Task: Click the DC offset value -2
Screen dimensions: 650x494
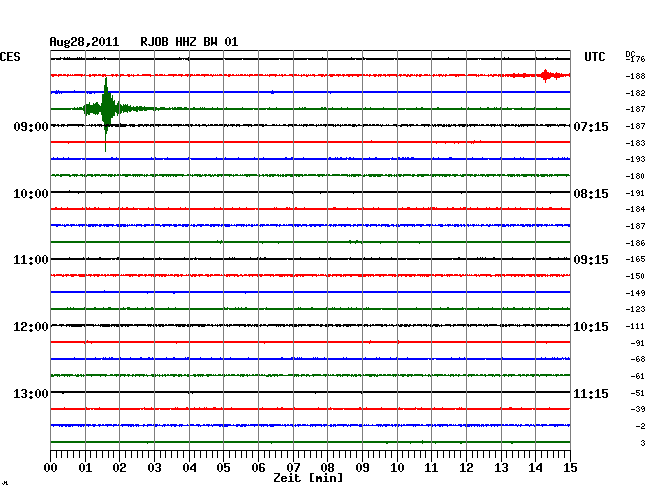Action: [640, 426]
